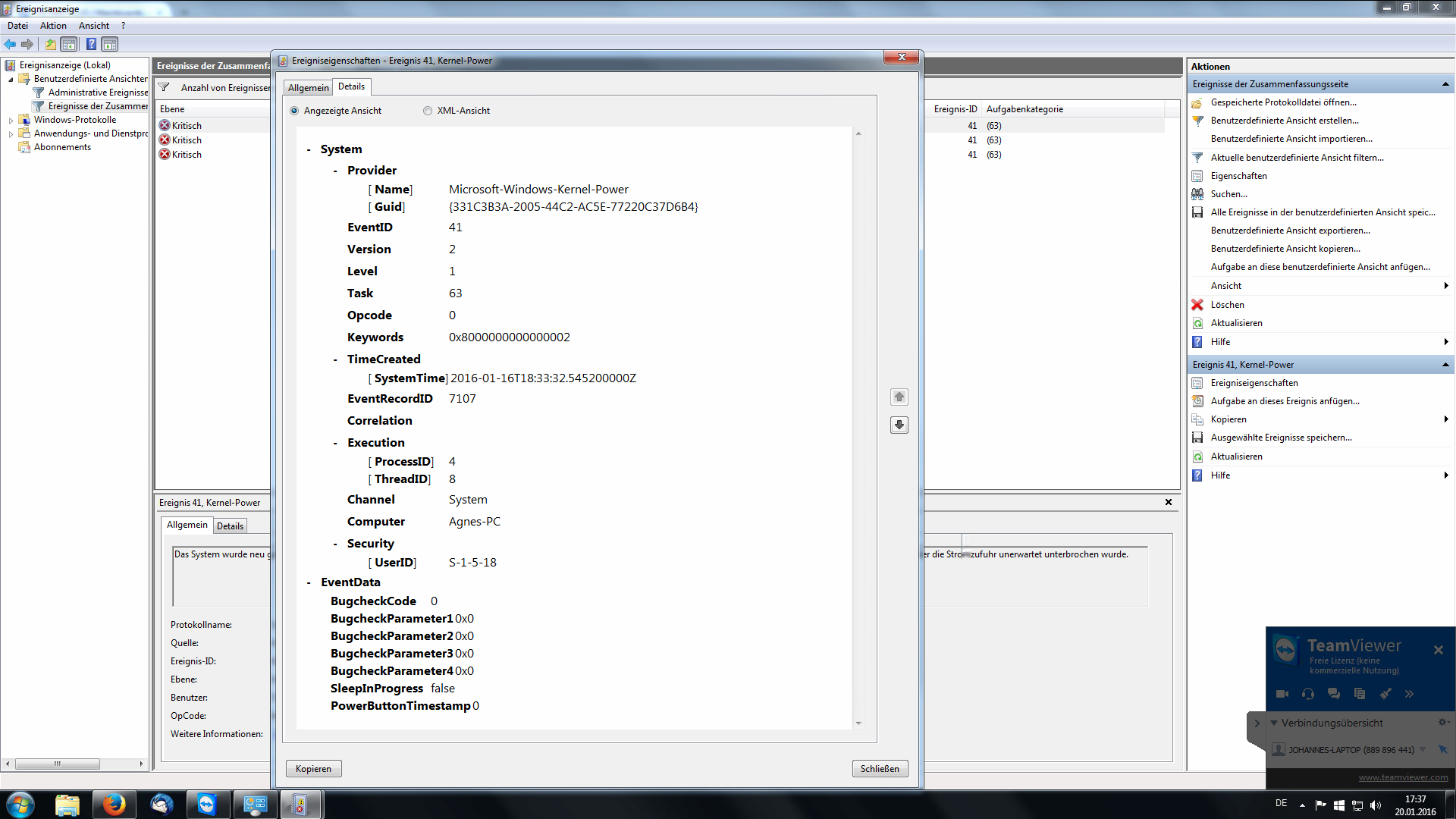
Task: Click the Kopieren button in dialog
Action: pyautogui.click(x=314, y=769)
